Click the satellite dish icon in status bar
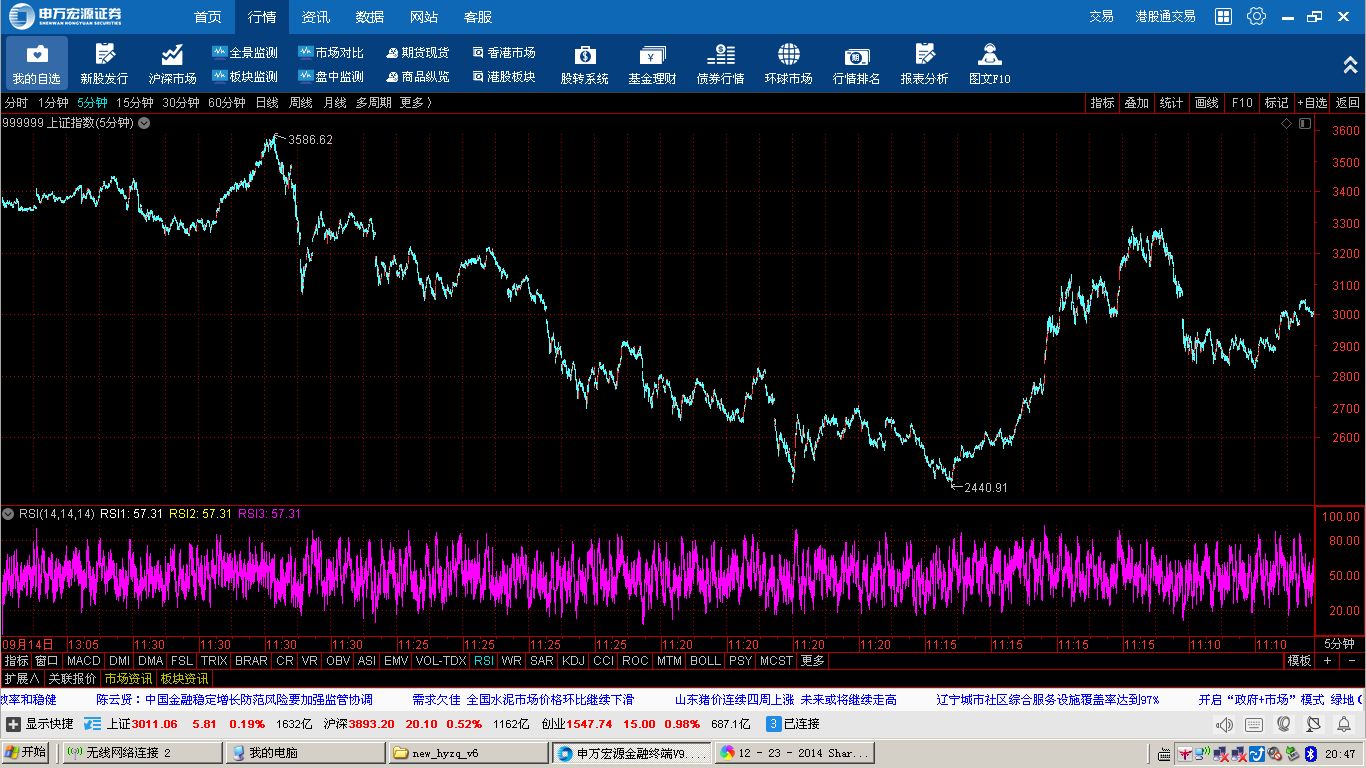Viewport: 1366px width, 768px height. (1314, 724)
